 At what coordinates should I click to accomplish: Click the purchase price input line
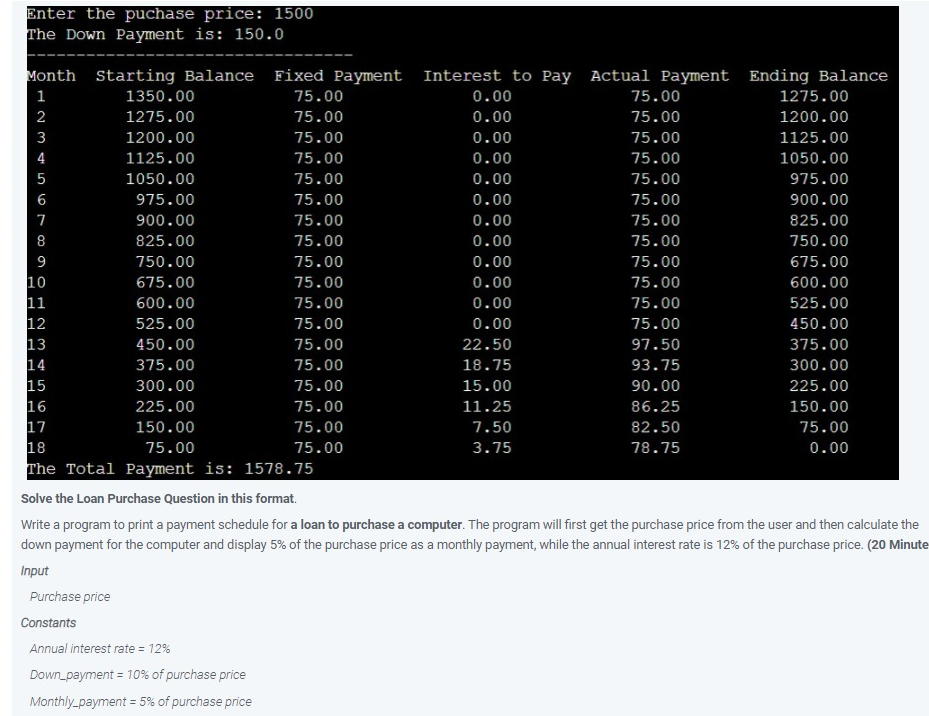pos(170,13)
